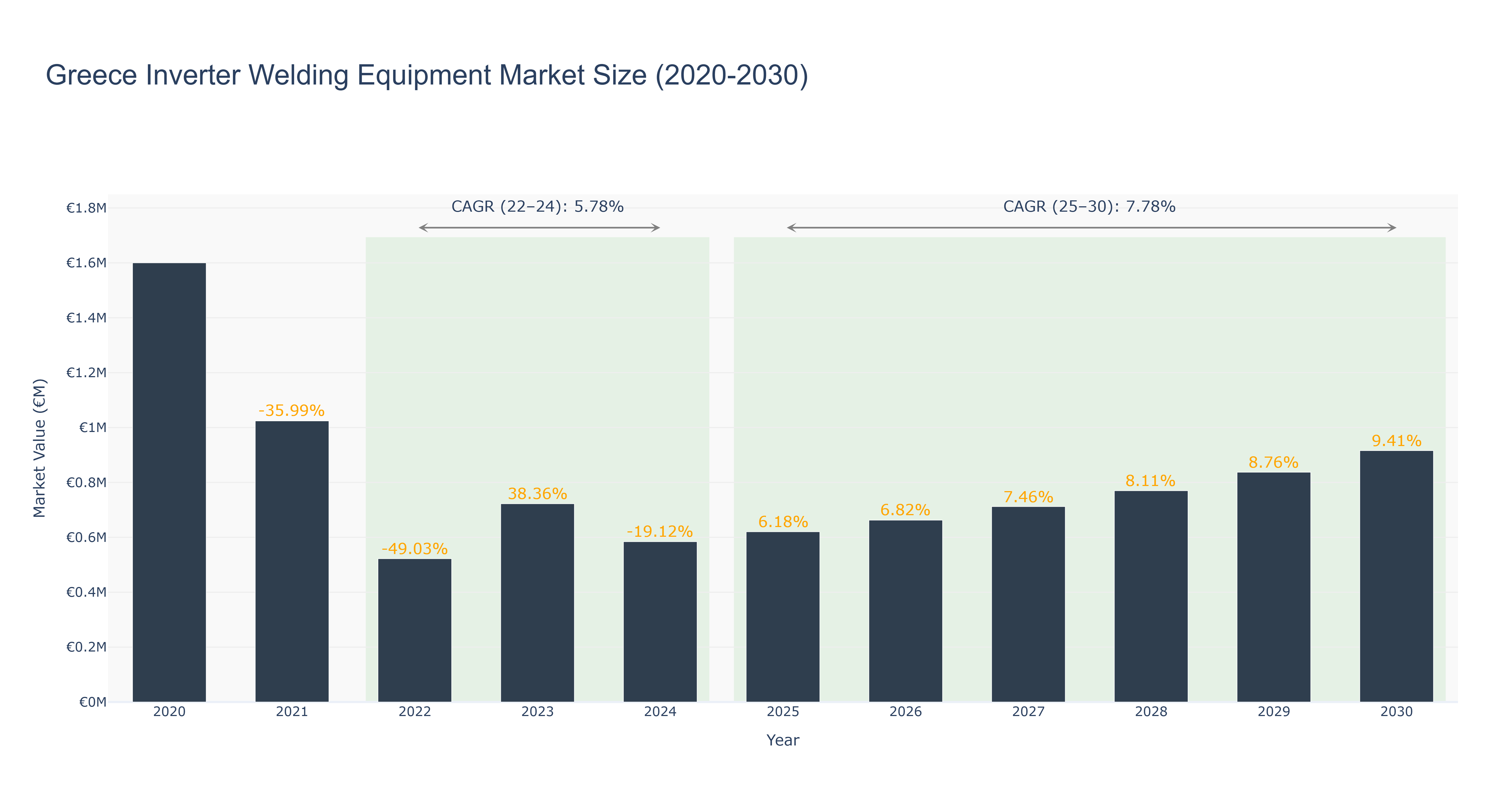Click the €1.6M y-axis tick label
This screenshot has width=1512, height=810.
click(x=86, y=263)
